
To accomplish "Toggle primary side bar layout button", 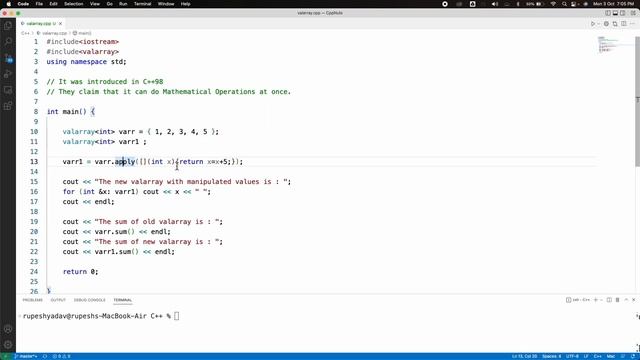I will [608, 13].
